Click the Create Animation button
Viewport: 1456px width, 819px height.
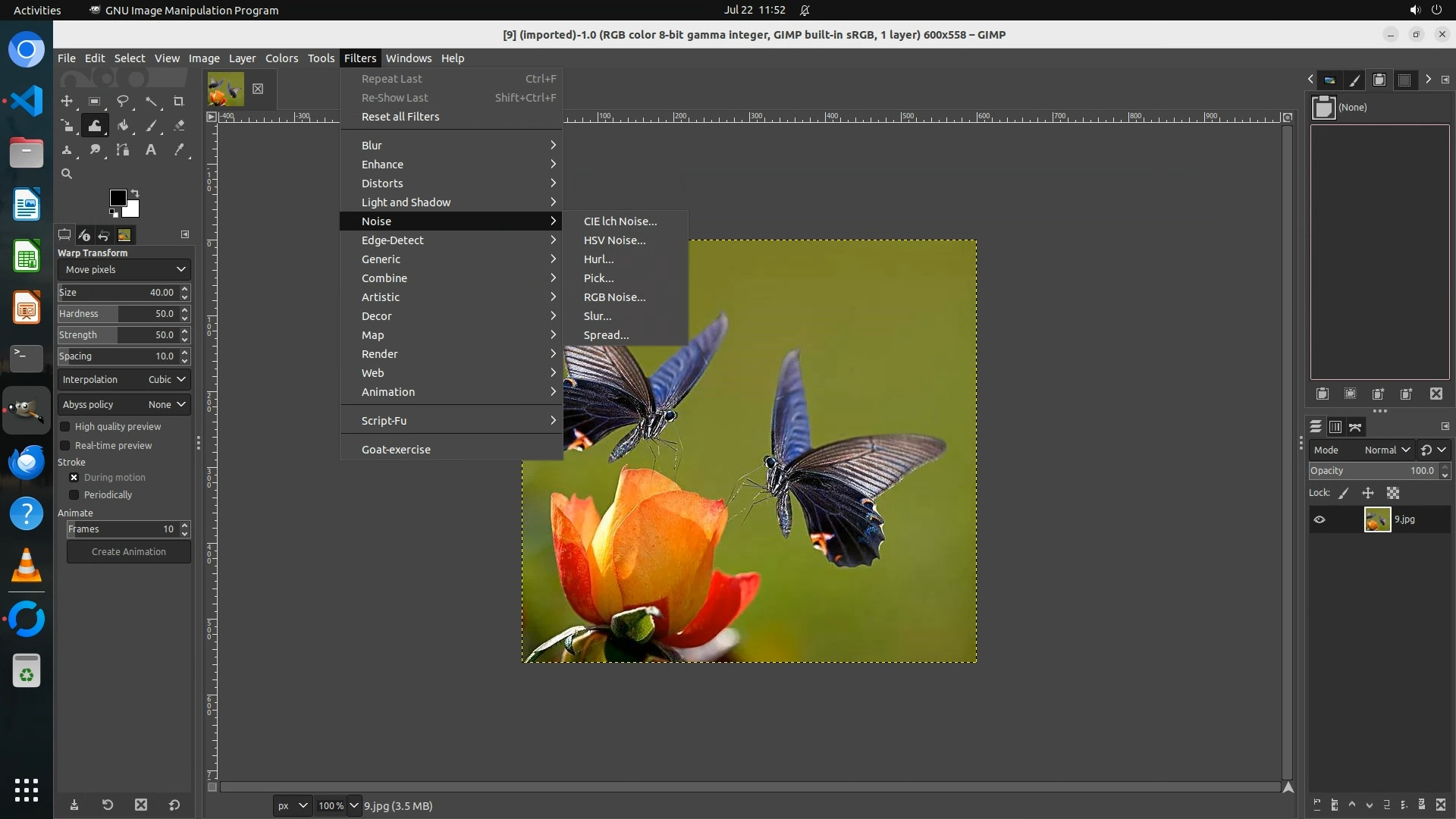coord(129,552)
